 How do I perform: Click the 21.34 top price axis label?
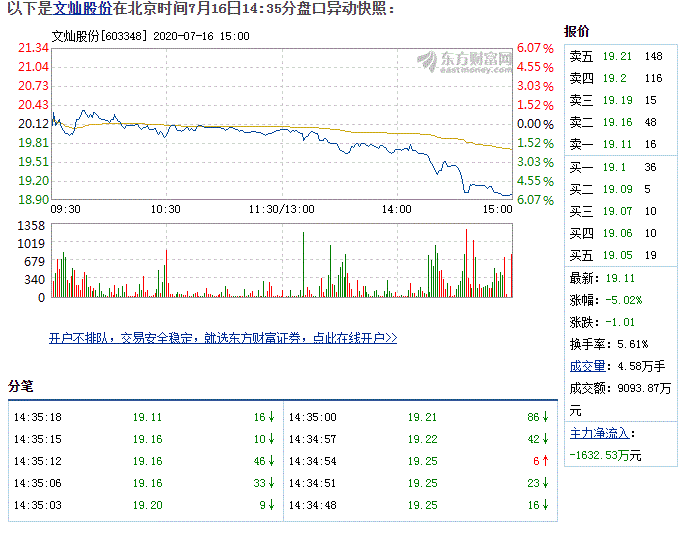click(x=33, y=48)
